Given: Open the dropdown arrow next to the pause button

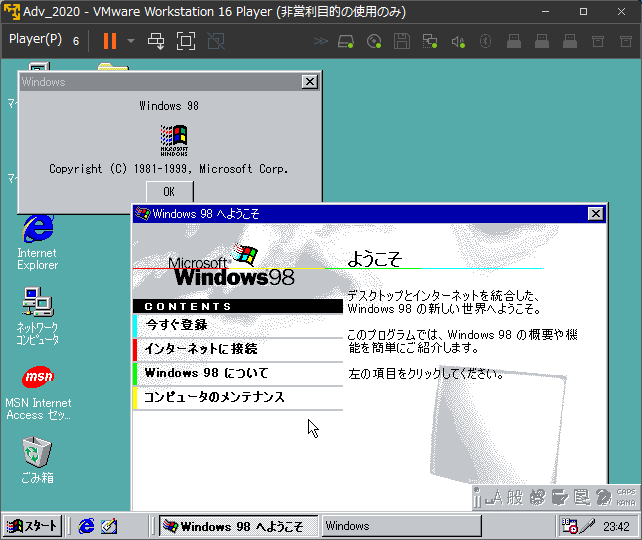Looking at the screenshot, I should tap(131, 41).
